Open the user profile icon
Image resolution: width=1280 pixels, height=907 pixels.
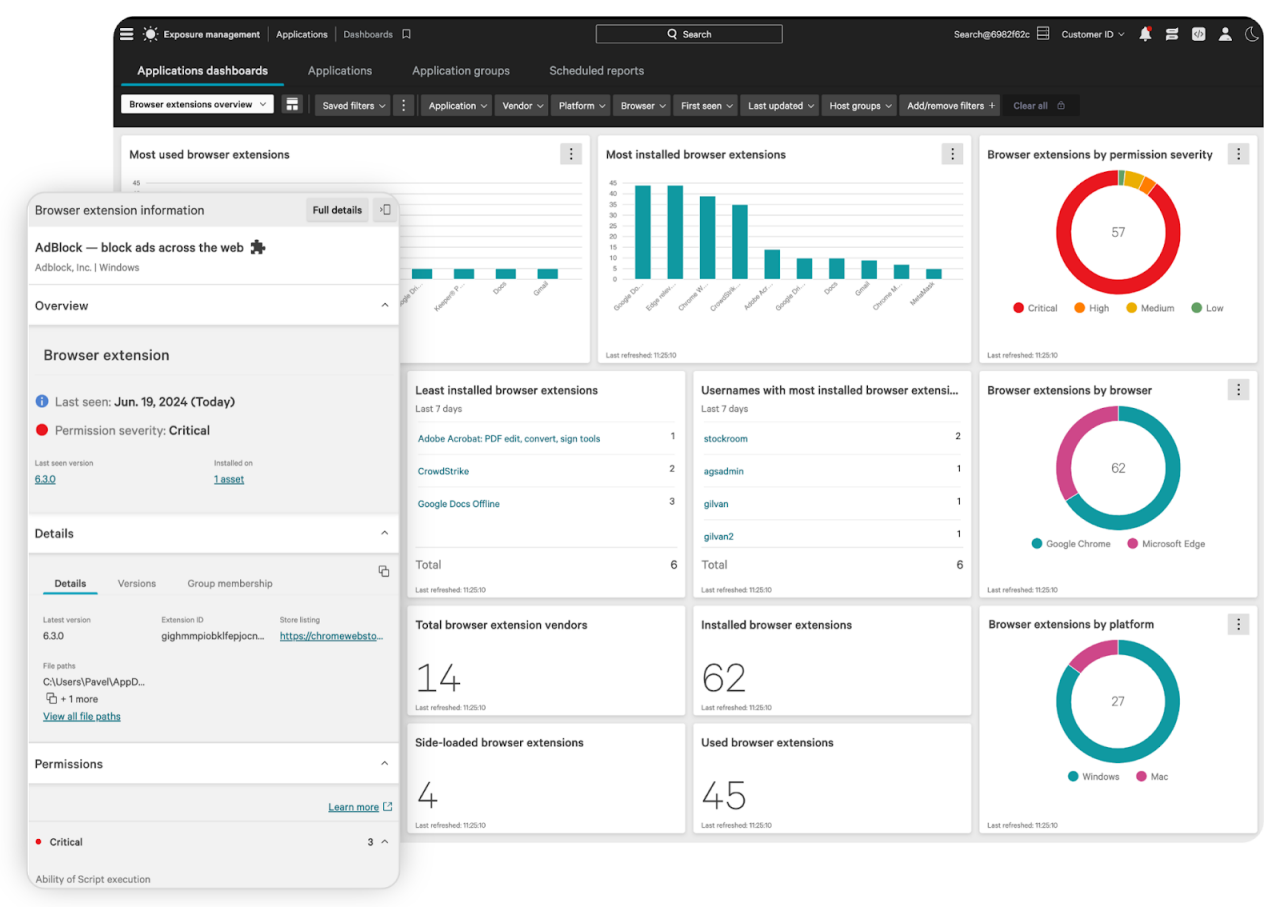coord(1224,34)
